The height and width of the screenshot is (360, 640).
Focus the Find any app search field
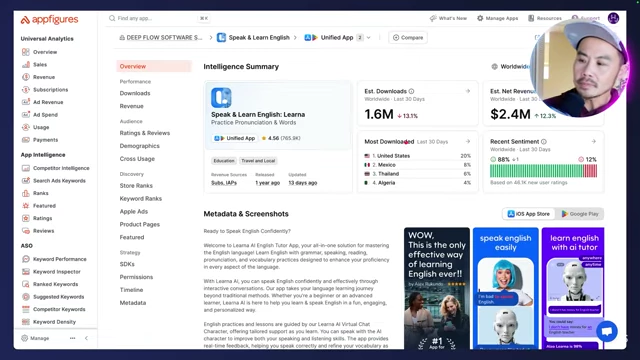(159, 18)
